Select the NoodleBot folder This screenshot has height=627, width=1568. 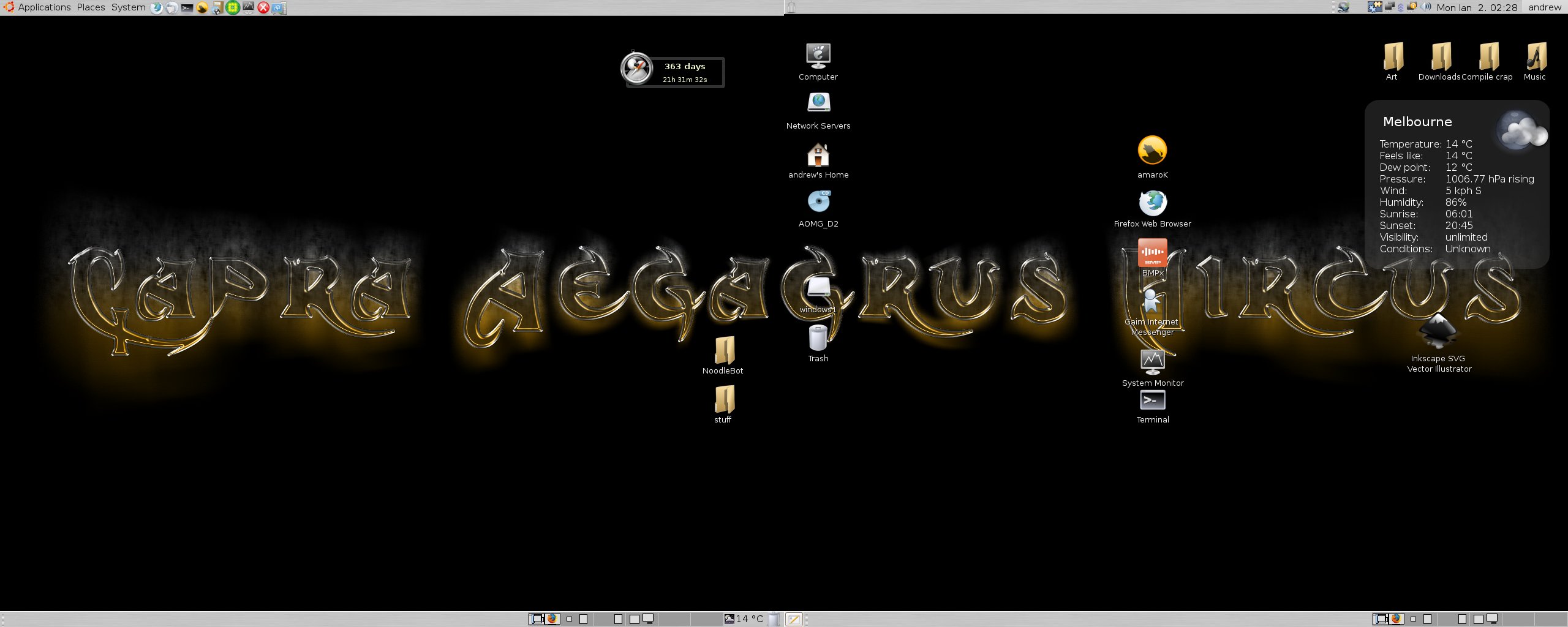pos(723,356)
